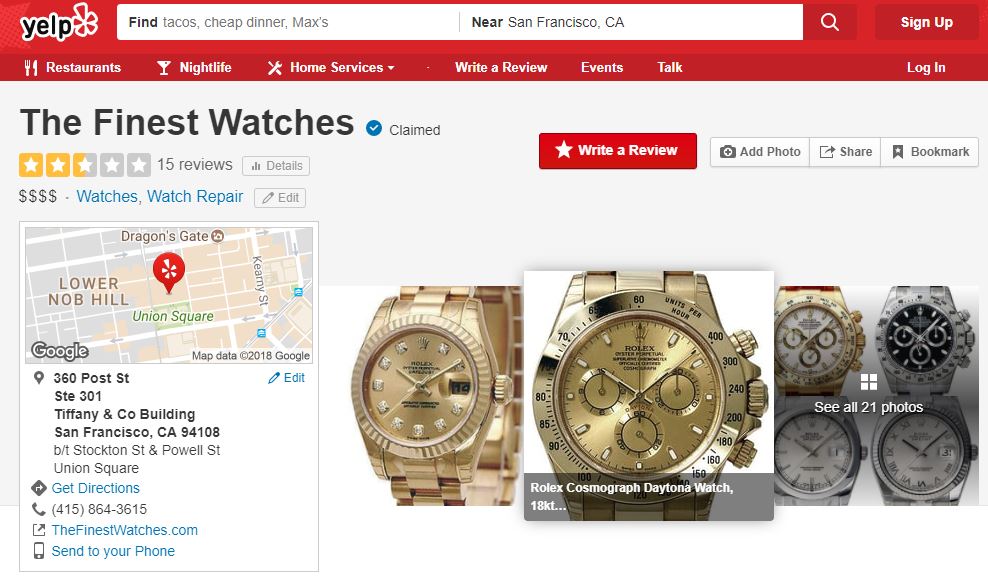Click the Bookmark button

coord(930,152)
